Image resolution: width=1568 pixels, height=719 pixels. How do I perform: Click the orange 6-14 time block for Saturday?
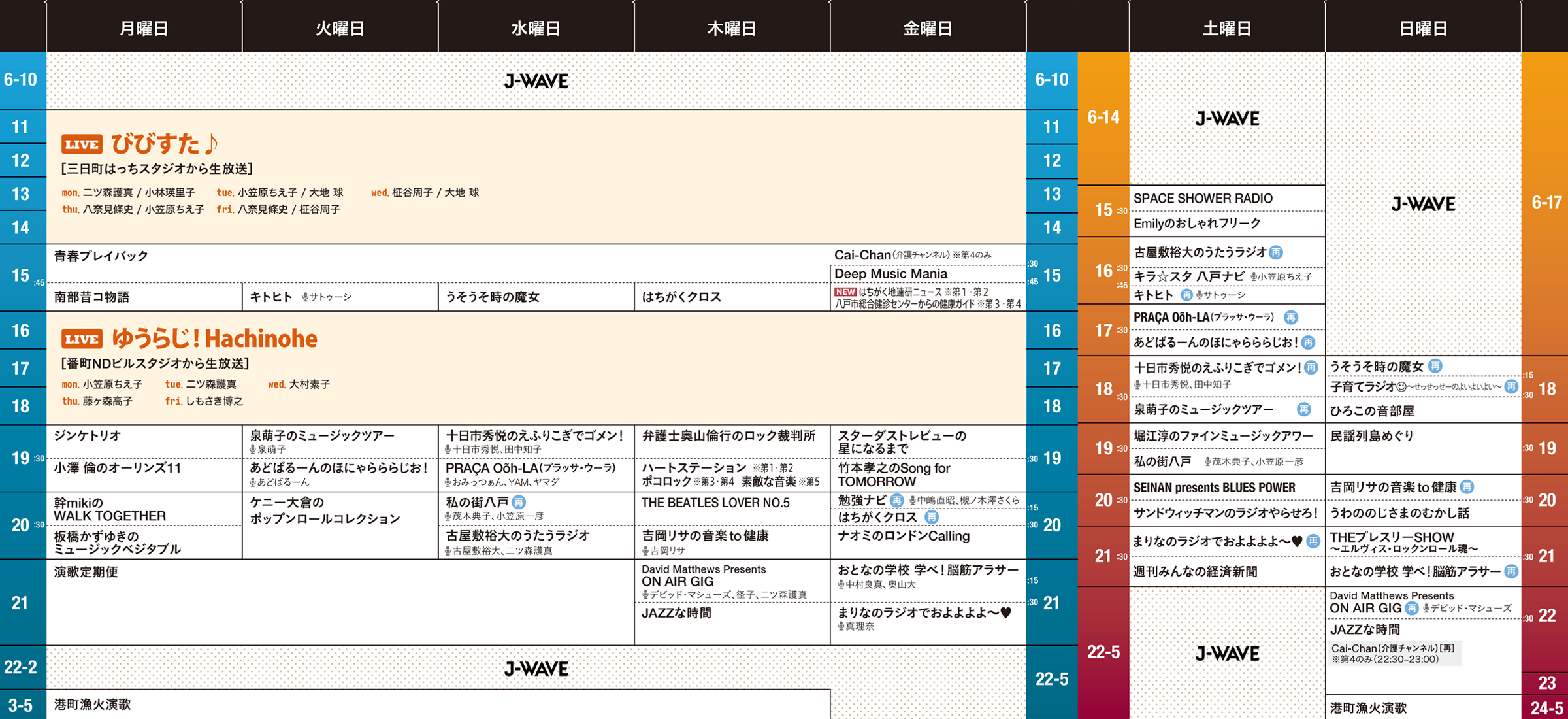point(1103,118)
